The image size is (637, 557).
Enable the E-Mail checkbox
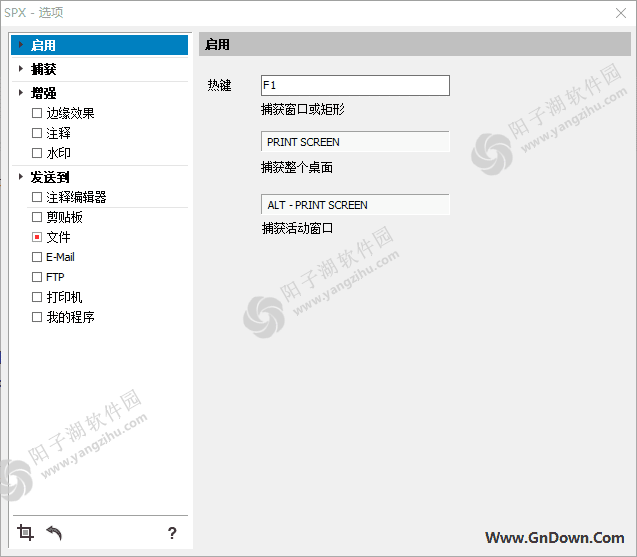pos(37,257)
